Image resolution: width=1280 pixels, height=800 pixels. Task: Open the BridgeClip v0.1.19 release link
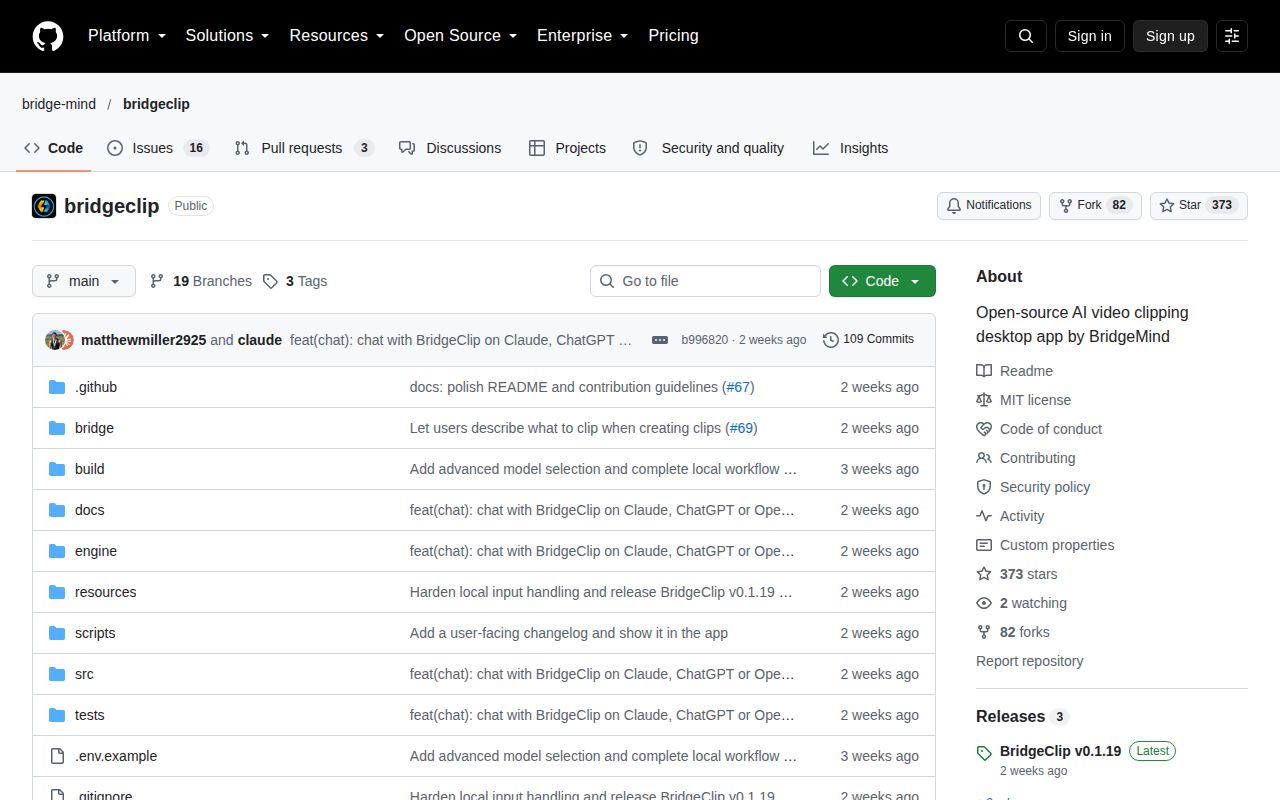coord(1060,751)
